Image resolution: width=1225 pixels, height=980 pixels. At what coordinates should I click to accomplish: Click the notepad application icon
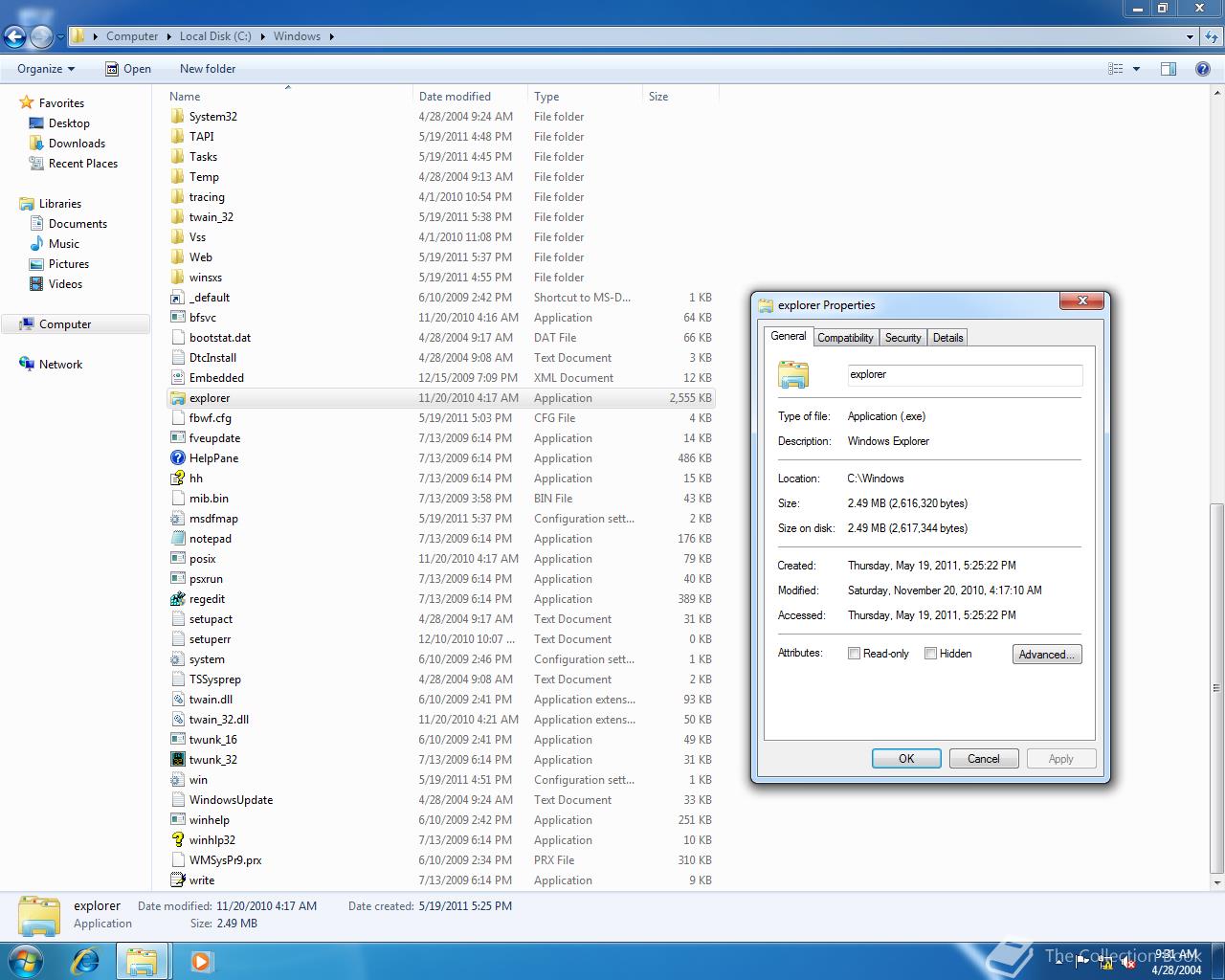(177, 539)
